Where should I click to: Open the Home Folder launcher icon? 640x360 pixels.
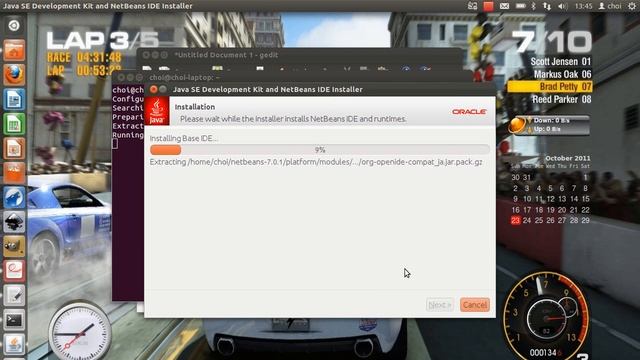[14, 50]
